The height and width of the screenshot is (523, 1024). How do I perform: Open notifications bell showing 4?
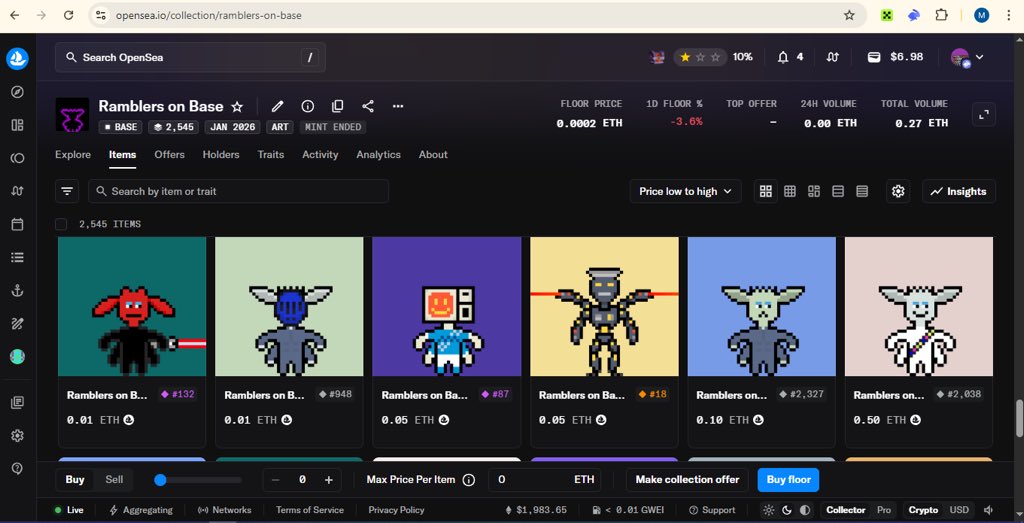(x=790, y=57)
